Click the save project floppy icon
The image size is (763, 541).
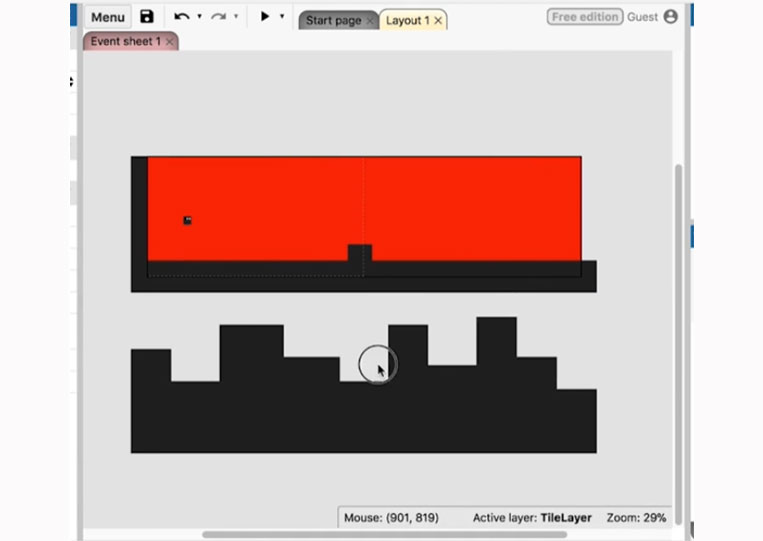click(x=146, y=17)
